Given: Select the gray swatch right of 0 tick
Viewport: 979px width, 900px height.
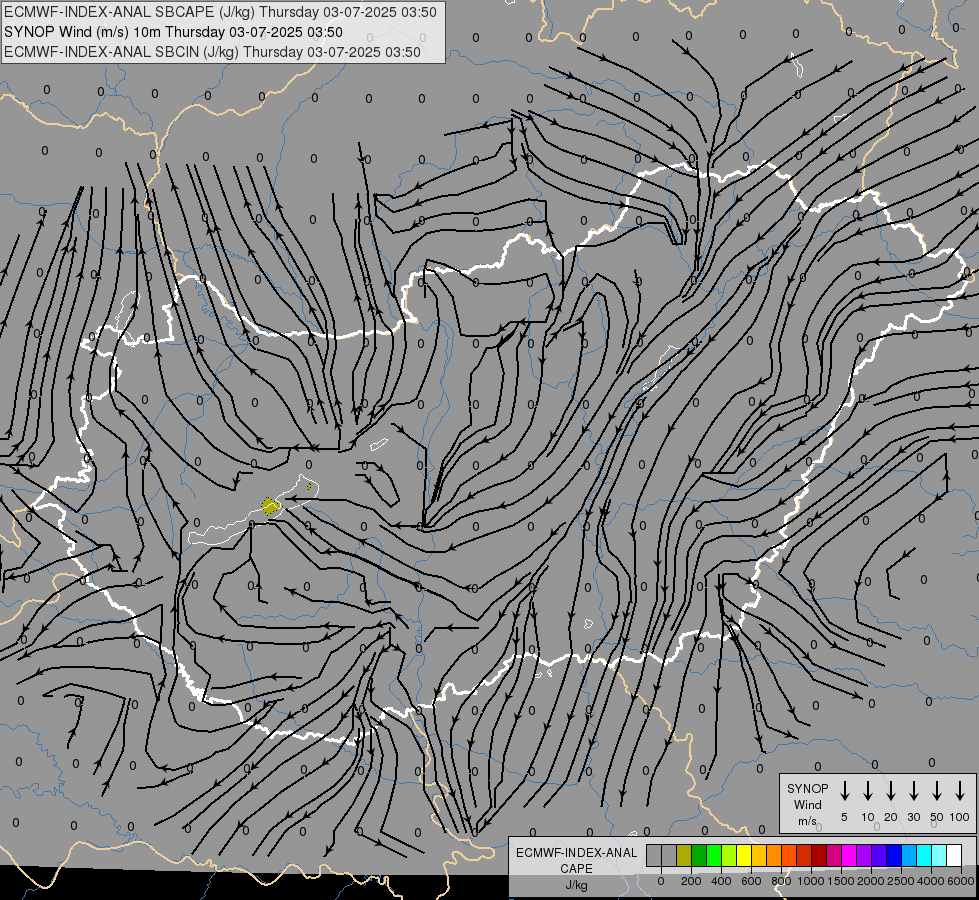Looking at the screenshot, I should click(x=669, y=855).
